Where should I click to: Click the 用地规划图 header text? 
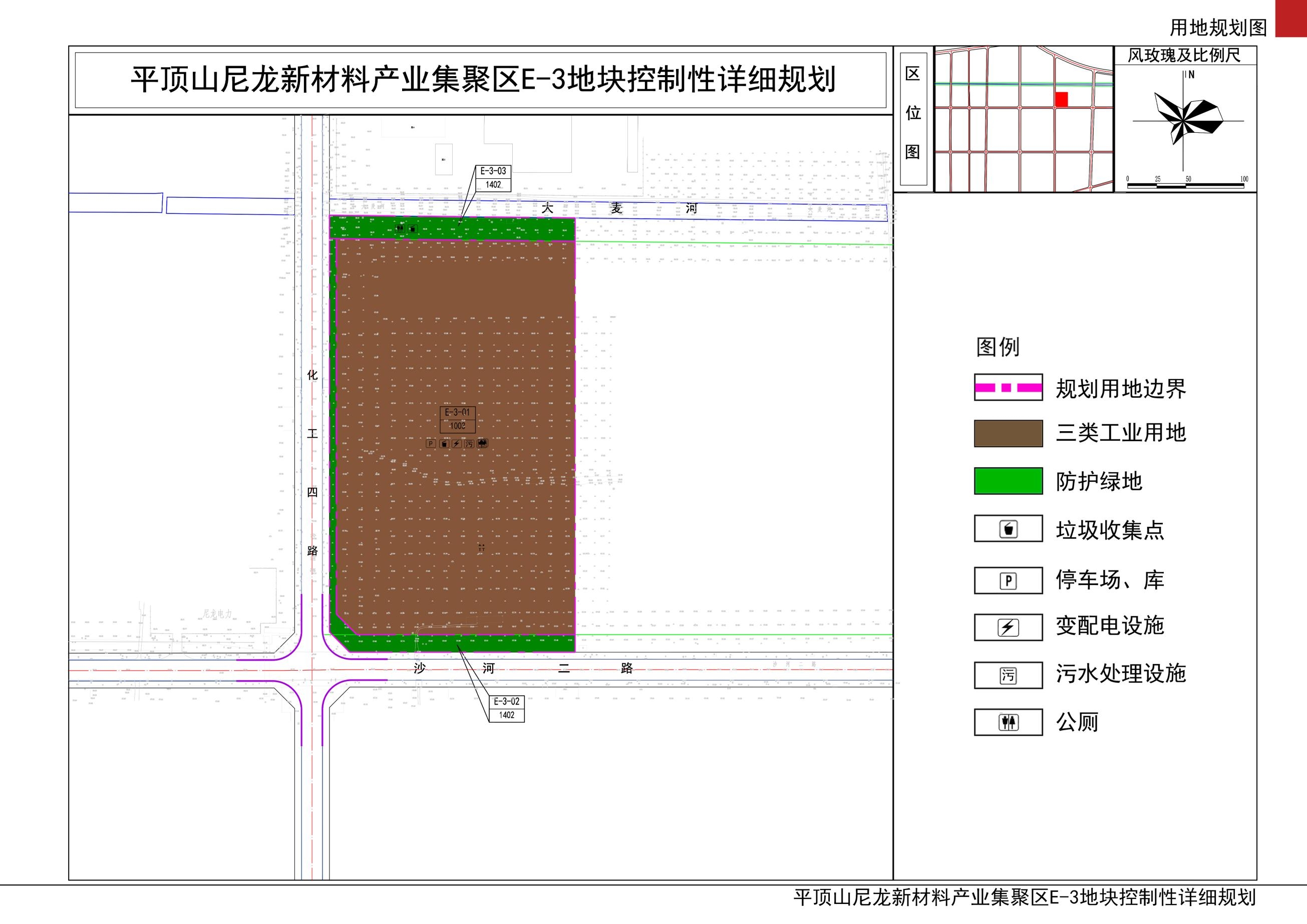(1218, 28)
